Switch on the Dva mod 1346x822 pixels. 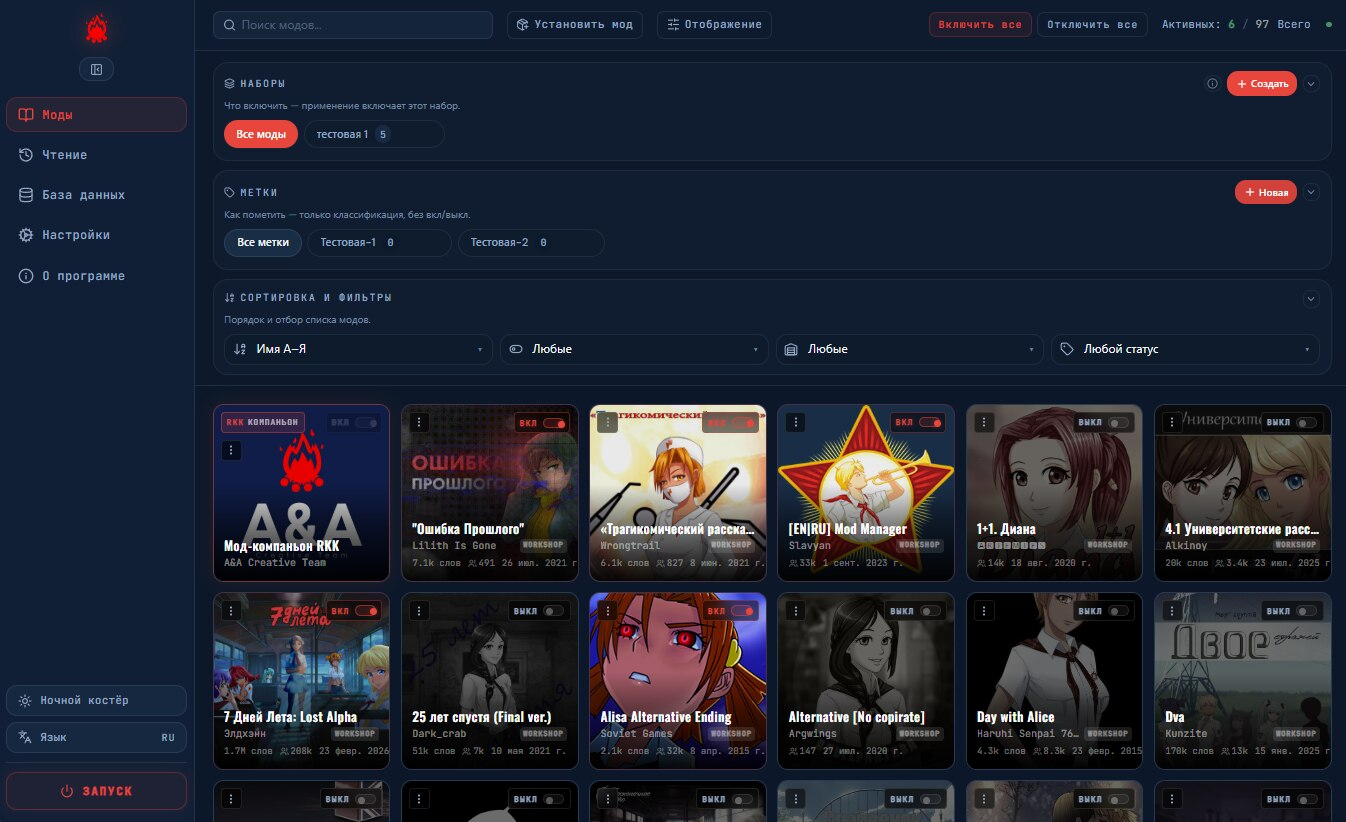pos(1307,611)
